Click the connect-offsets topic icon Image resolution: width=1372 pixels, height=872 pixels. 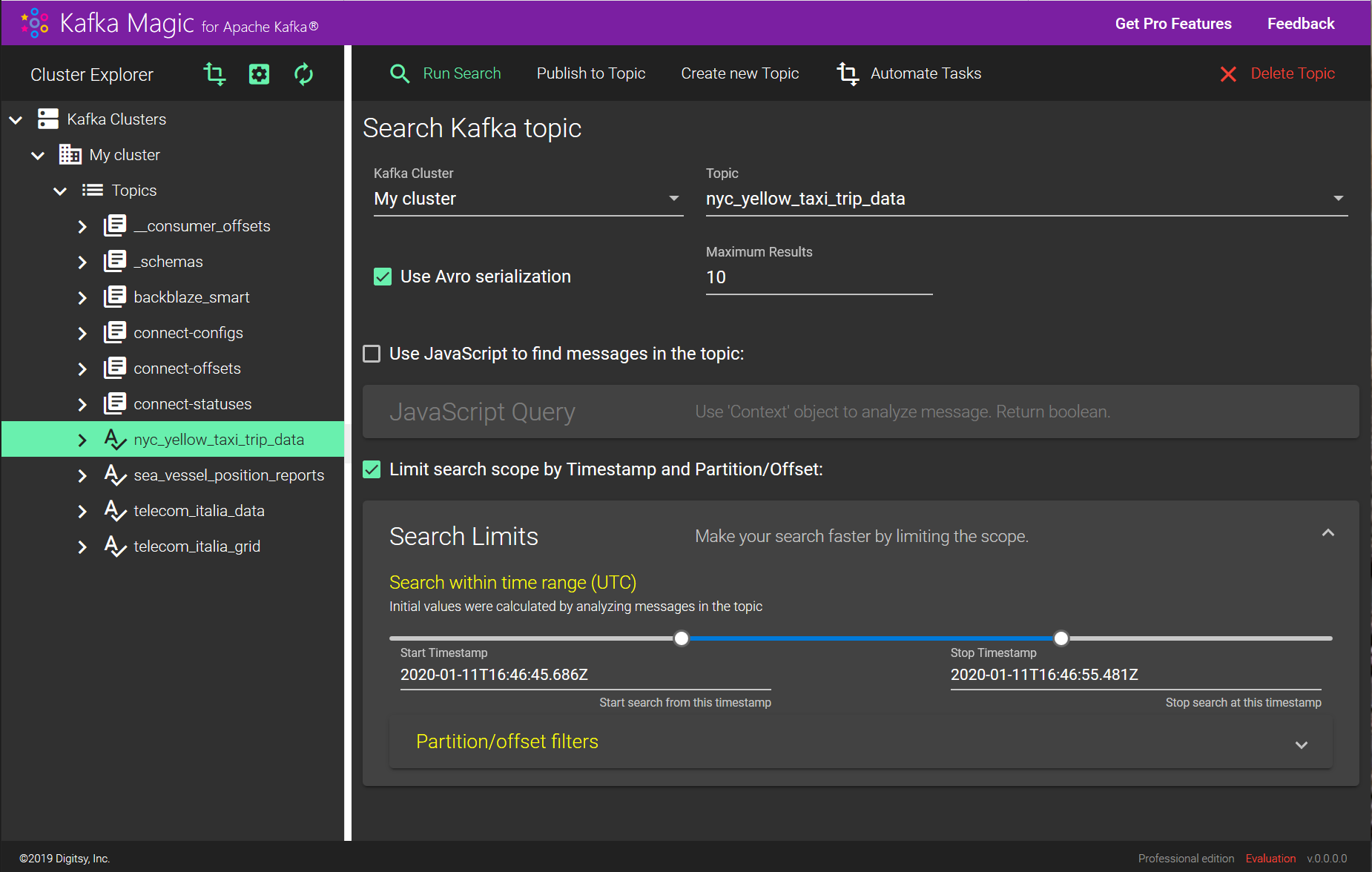[115, 368]
